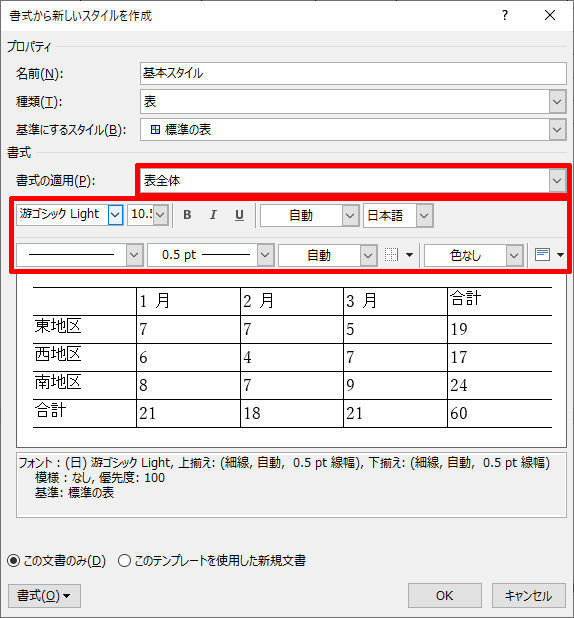574x618 pixels.
Task: Click the borders grid icon
Action: pyautogui.click(x=391, y=255)
